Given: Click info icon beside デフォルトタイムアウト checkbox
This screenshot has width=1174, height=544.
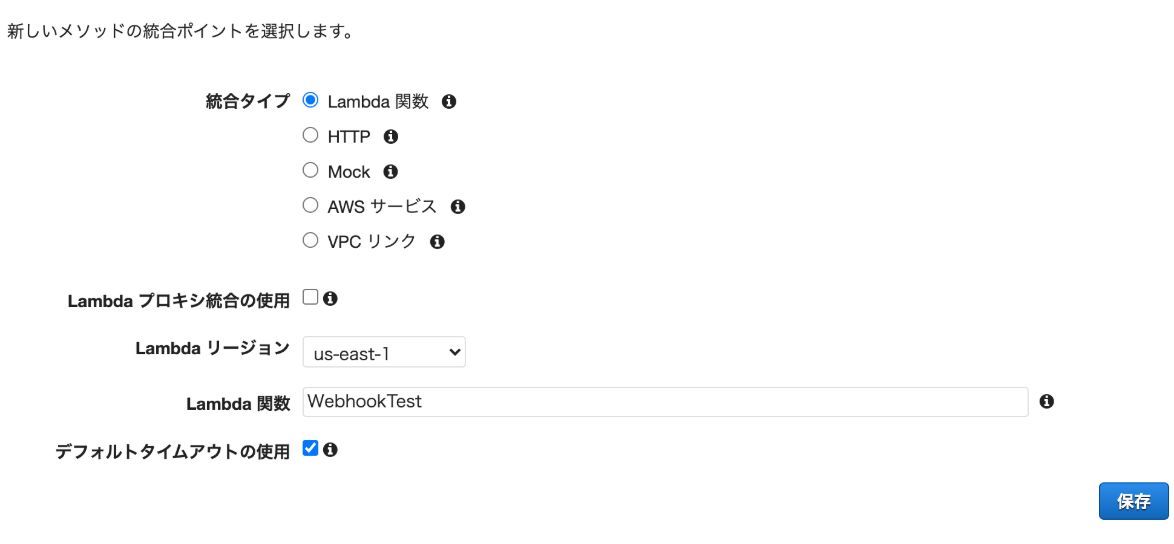Looking at the screenshot, I should click(x=329, y=450).
